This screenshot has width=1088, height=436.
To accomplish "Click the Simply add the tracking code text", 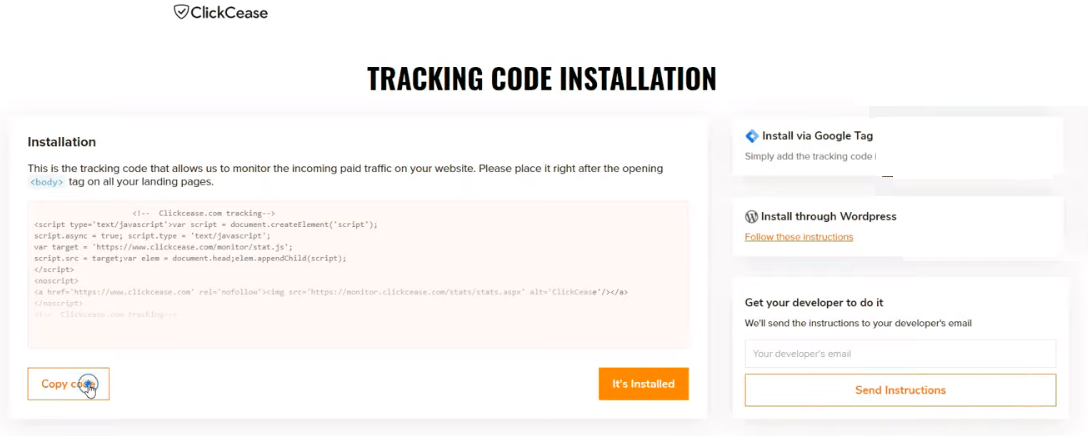I will [810, 157].
